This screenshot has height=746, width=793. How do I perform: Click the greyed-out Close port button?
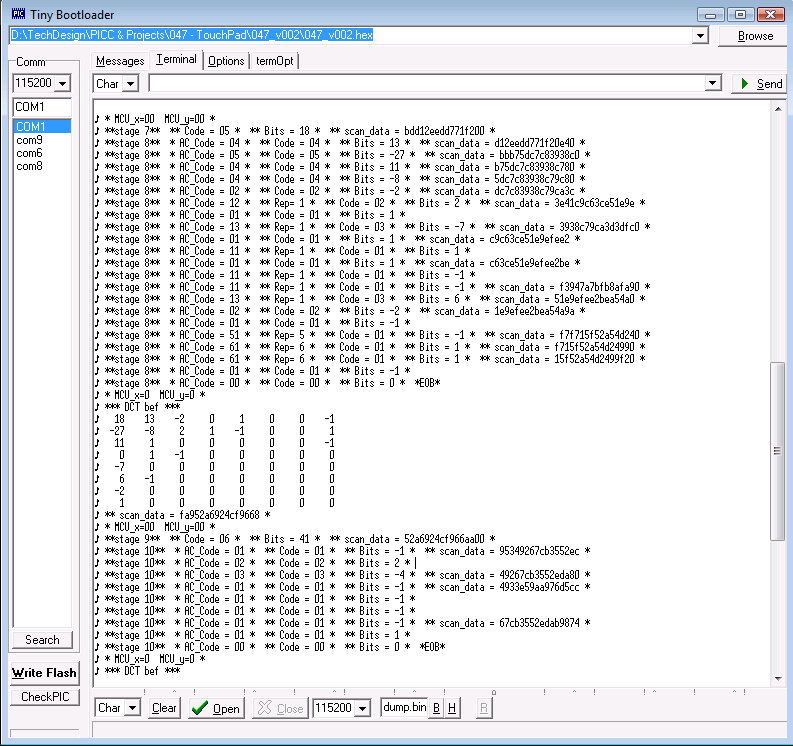(280, 708)
